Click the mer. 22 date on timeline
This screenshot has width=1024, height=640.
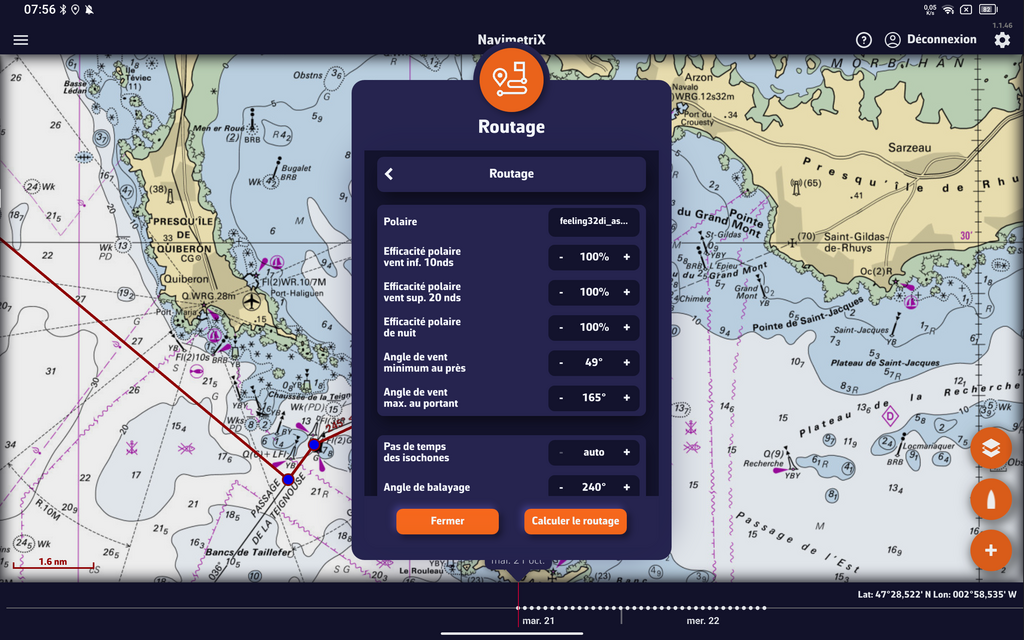pyautogui.click(x=702, y=621)
